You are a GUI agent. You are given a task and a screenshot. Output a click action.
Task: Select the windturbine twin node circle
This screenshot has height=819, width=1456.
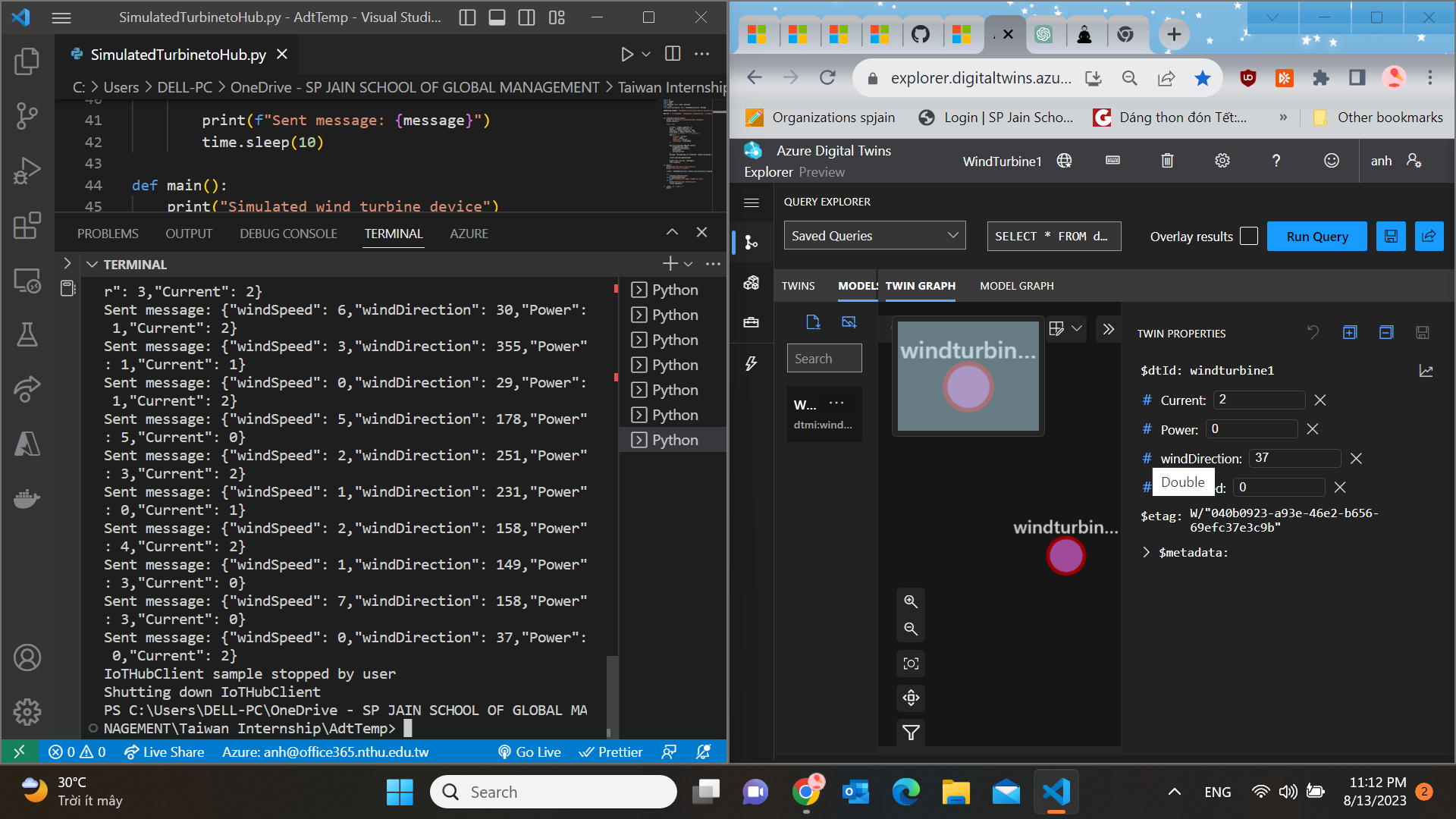(1065, 556)
